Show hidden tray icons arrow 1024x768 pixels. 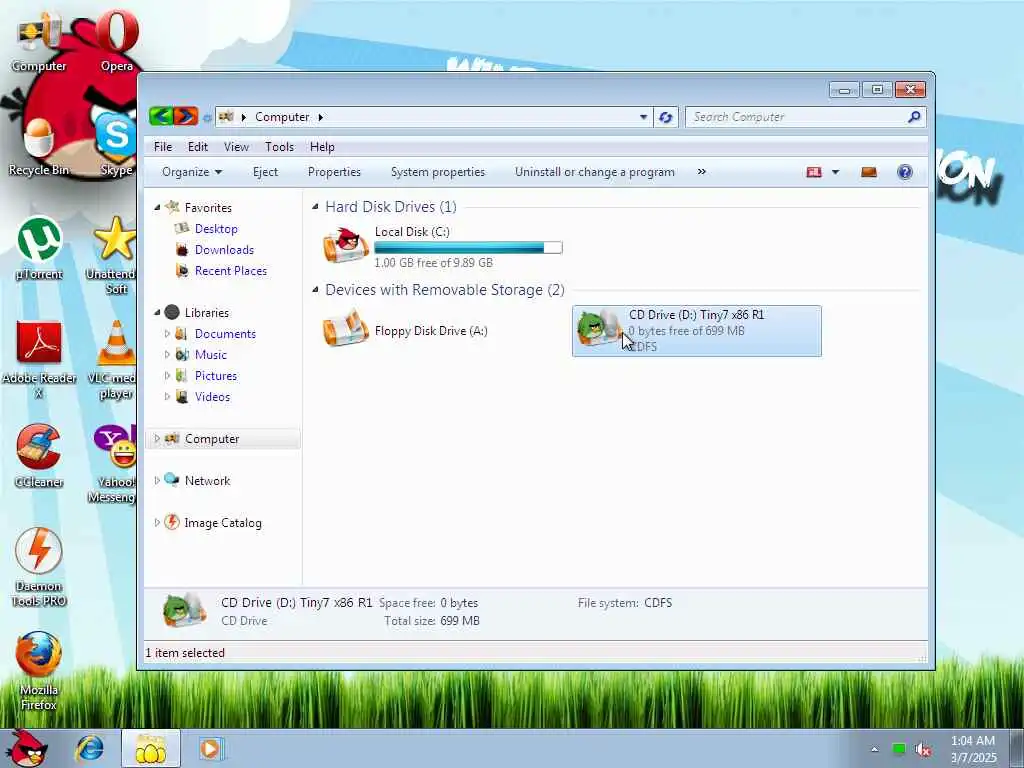pyautogui.click(x=874, y=750)
